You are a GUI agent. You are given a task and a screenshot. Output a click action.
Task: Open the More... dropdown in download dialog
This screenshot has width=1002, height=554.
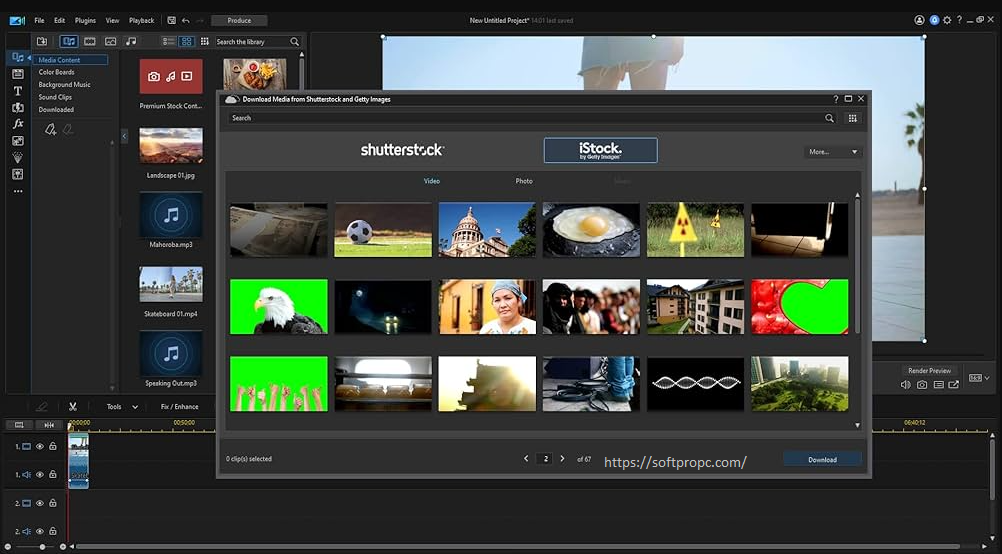point(833,152)
